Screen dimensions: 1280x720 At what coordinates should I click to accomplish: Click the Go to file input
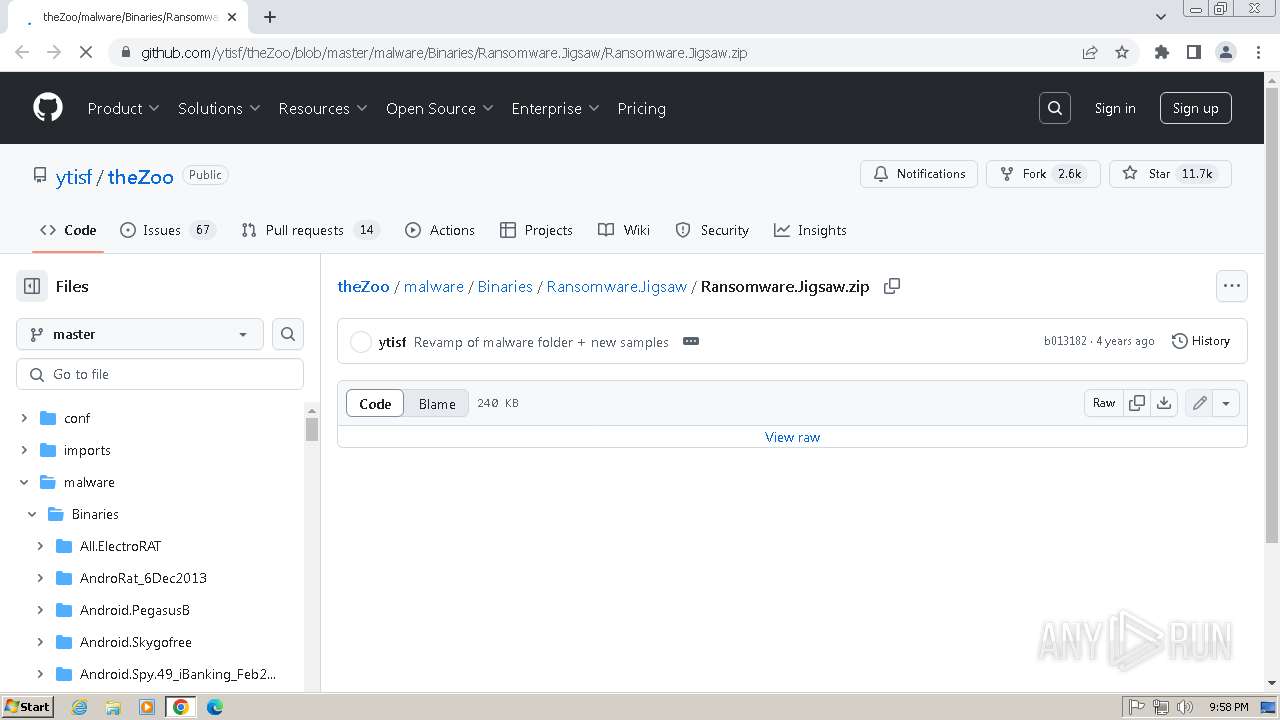pyautogui.click(x=160, y=374)
